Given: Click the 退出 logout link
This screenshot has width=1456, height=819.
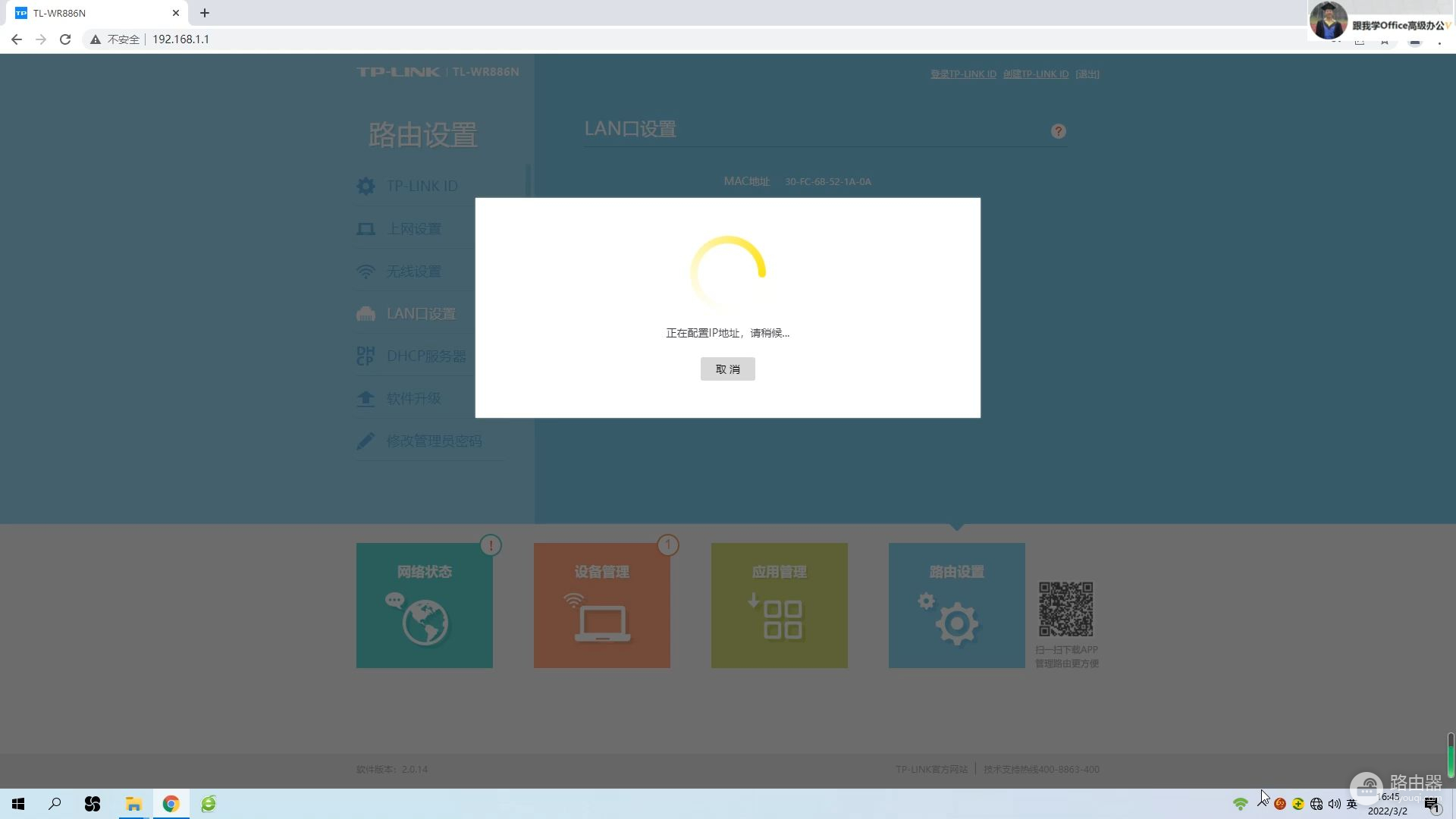Looking at the screenshot, I should [x=1087, y=74].
